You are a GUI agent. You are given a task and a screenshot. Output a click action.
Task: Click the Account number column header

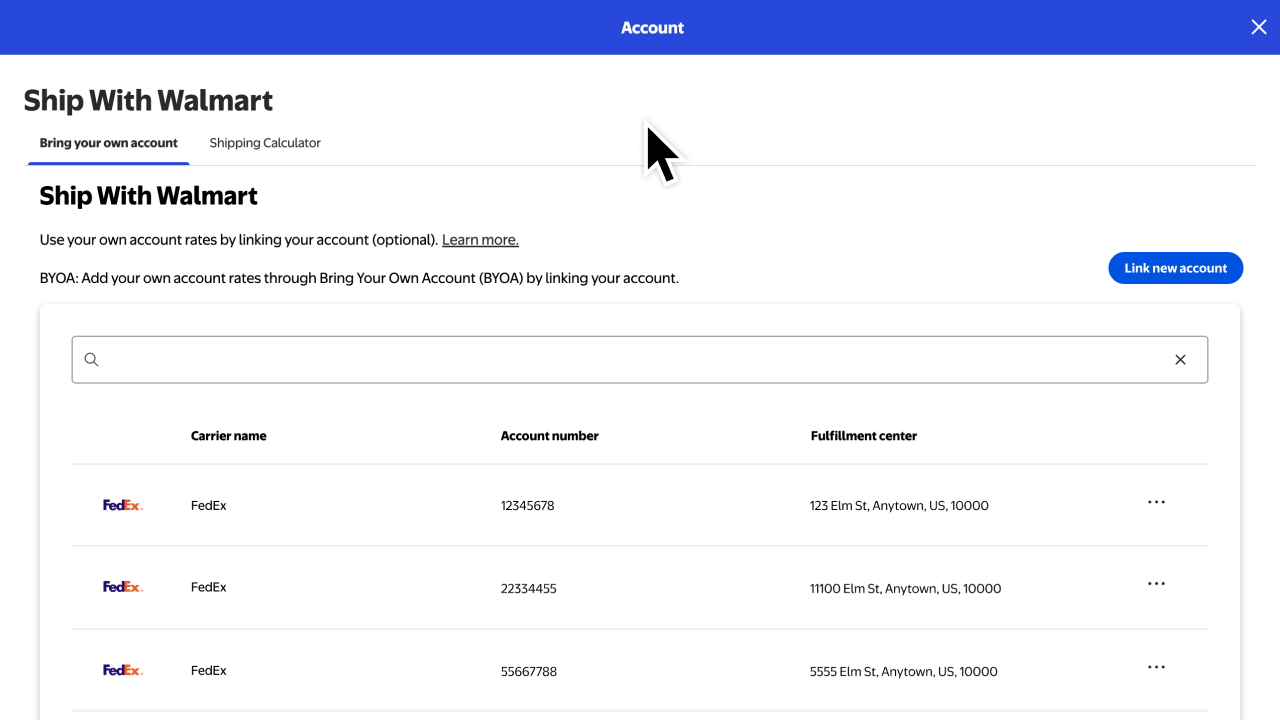point(550,435)
